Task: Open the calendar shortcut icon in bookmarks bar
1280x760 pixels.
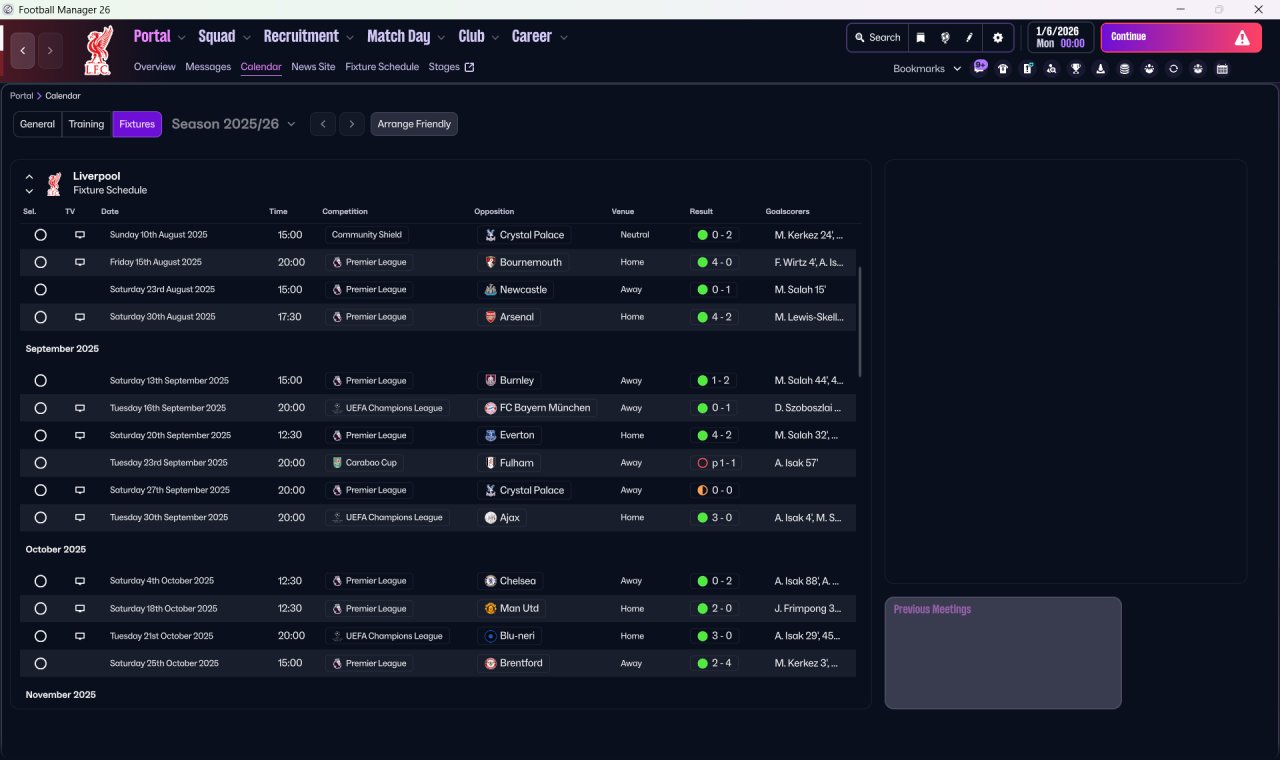Action: pos(1222,69)
